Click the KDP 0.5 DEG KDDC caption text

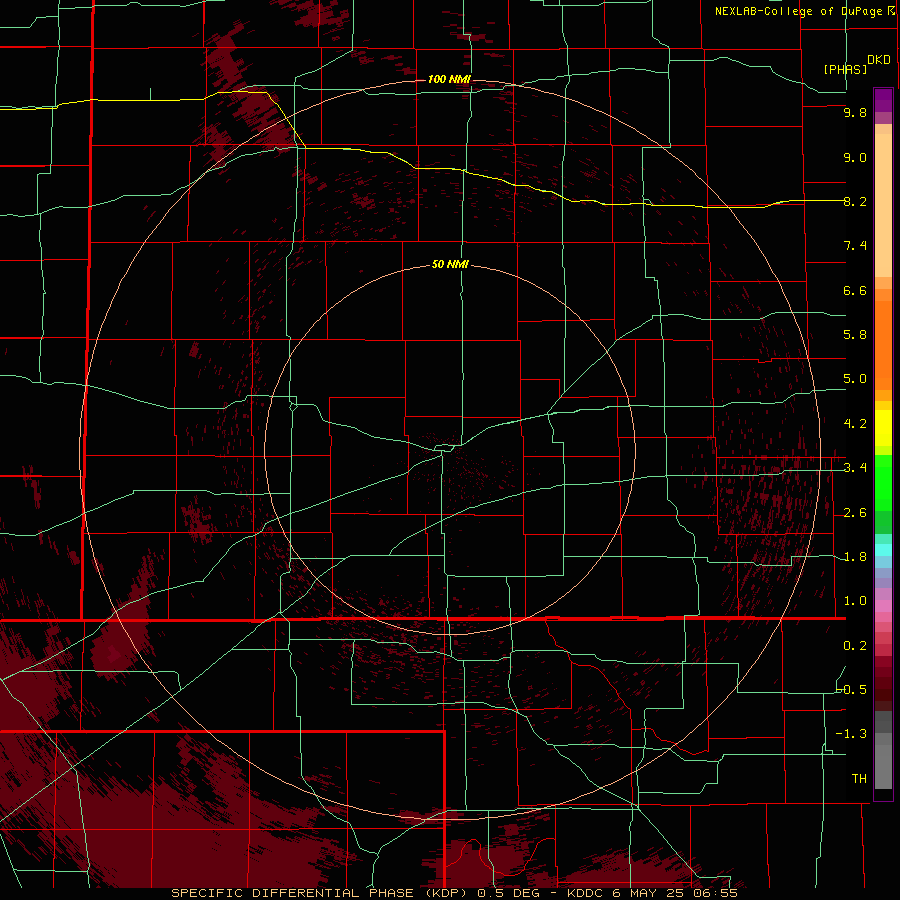point(455,893)
